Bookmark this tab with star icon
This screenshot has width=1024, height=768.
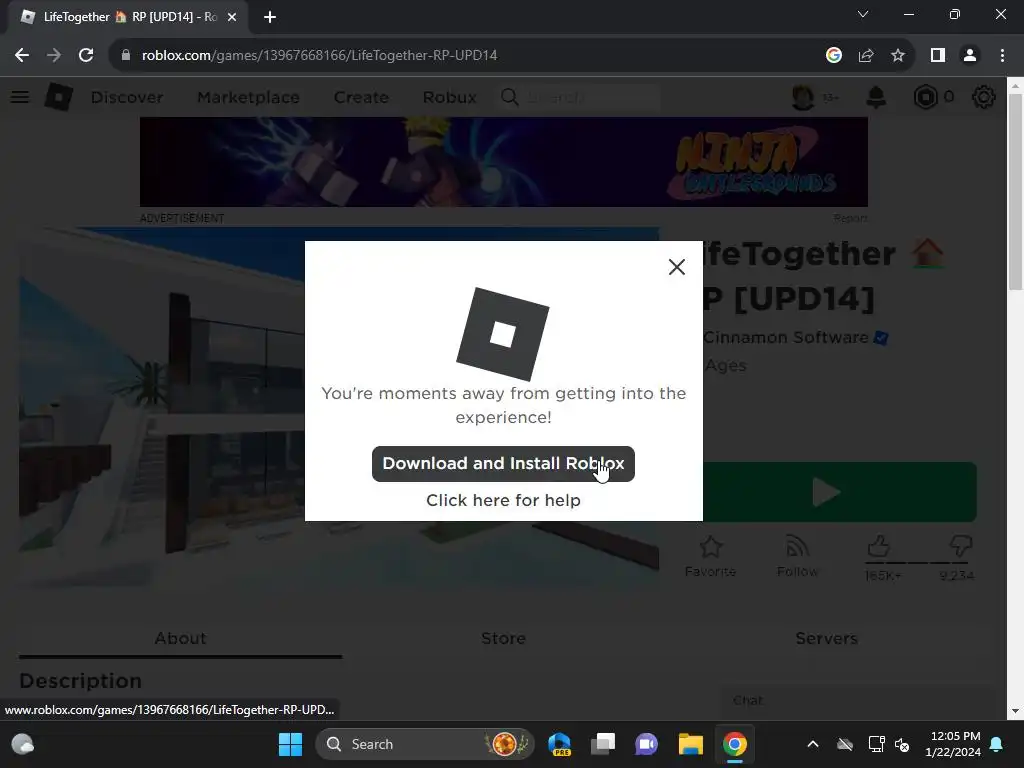898,56
